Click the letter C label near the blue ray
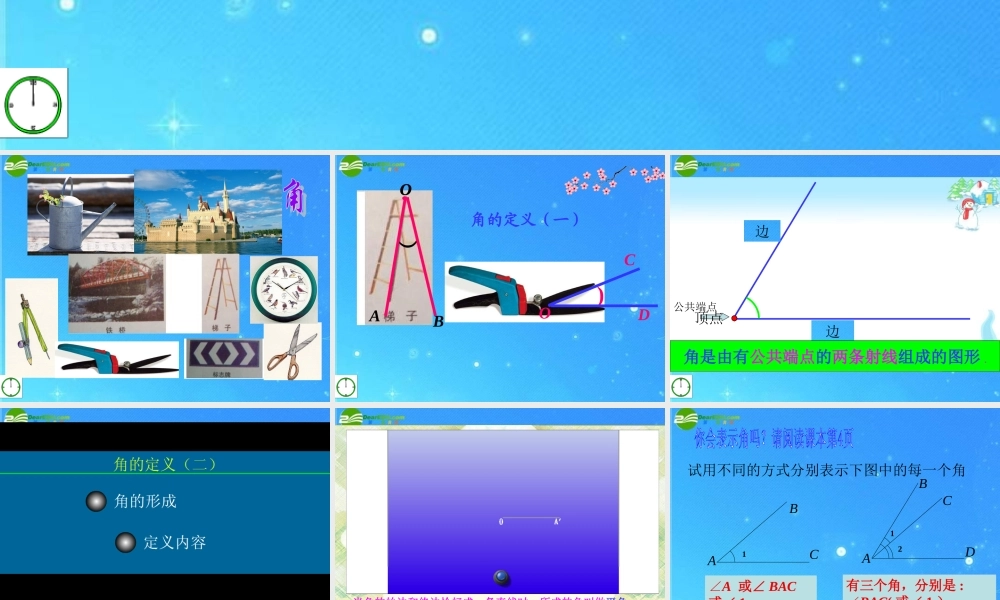Viewport: 1000px width, 600px height. click(629, 260)
